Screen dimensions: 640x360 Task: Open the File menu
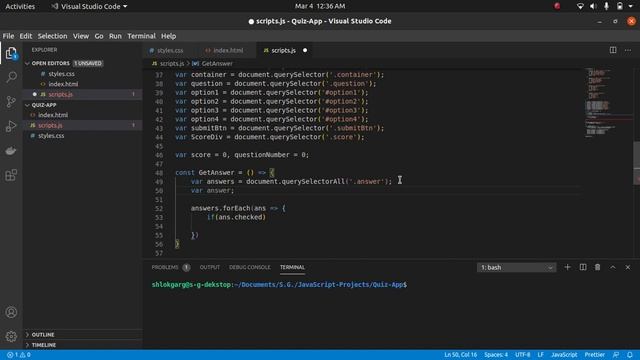[8, 36]
